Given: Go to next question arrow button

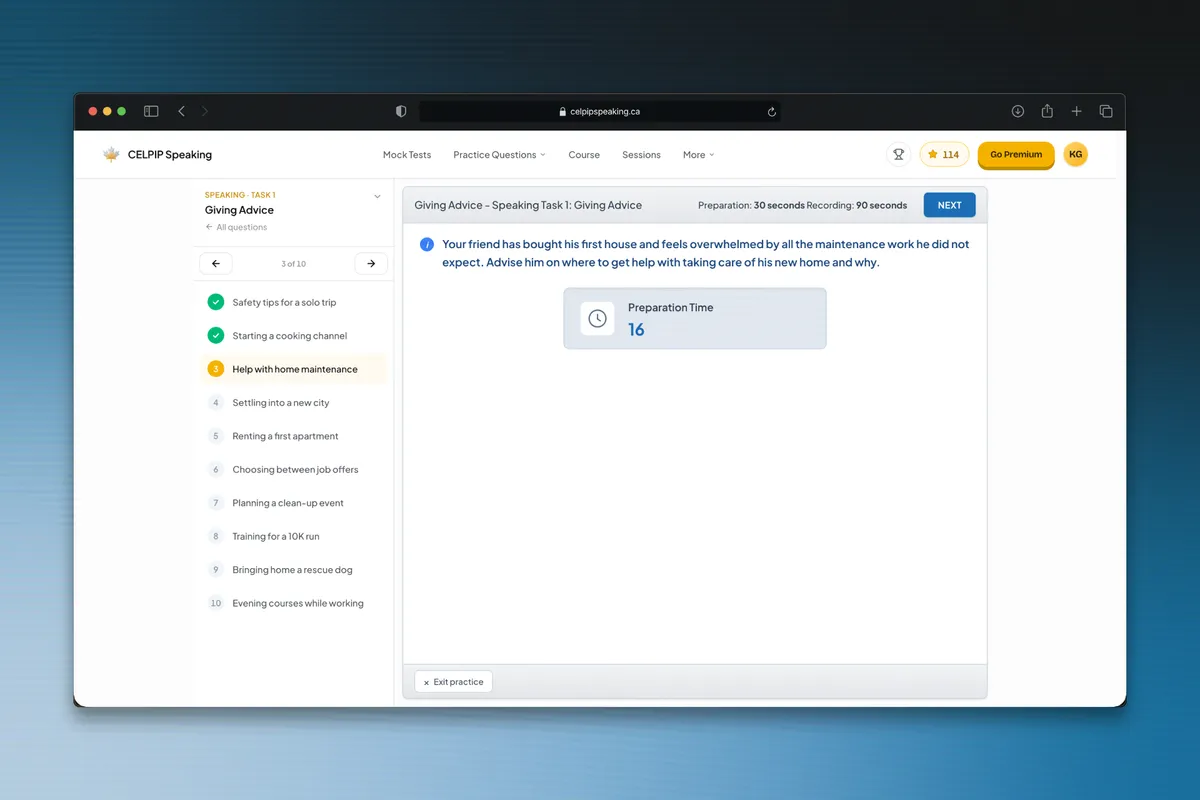Looking at the screenshot, I should click(371, 264).
